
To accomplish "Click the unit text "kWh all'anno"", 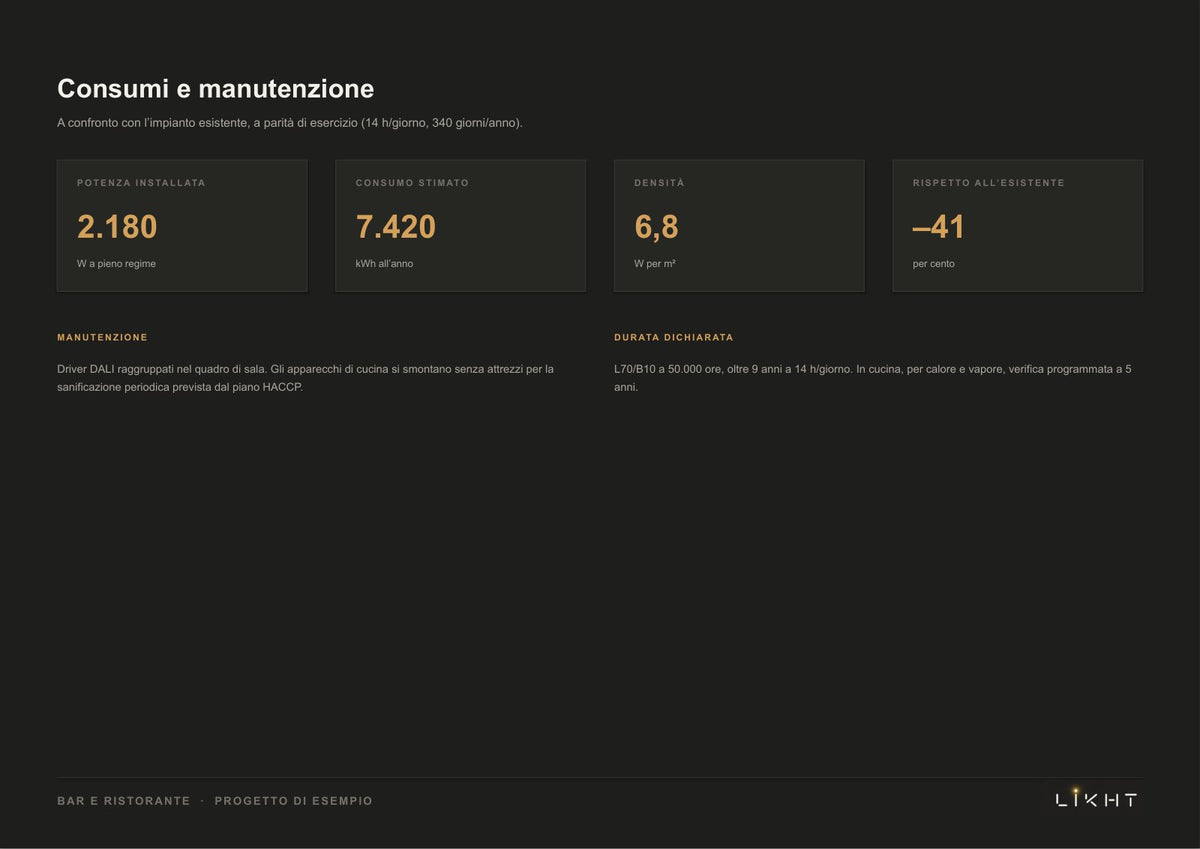I will tap(384, 264).
